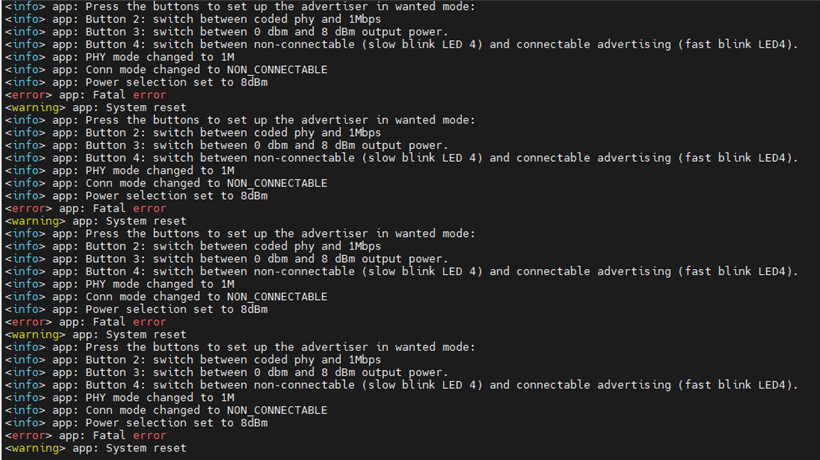Click the third 'Fatal error' log line
Image resolution: width=820 pixels, height=460 pixels.
click(86, 322)
